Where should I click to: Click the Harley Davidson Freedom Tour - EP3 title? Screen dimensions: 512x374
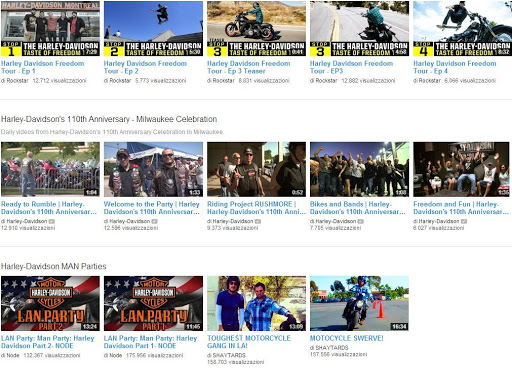(351, 67)
